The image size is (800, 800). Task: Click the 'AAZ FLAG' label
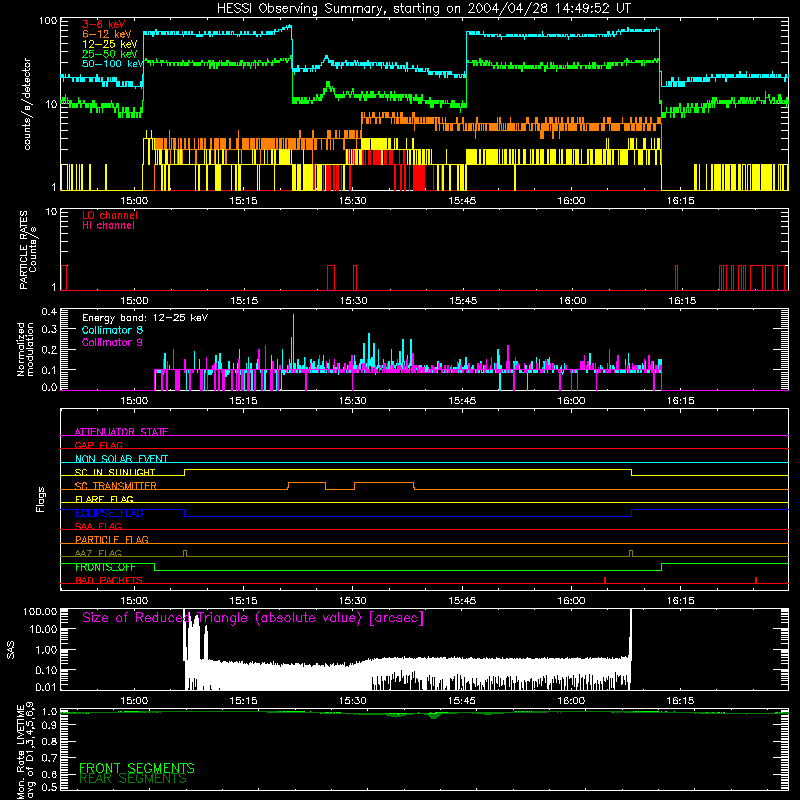click(x=98, y=553)
